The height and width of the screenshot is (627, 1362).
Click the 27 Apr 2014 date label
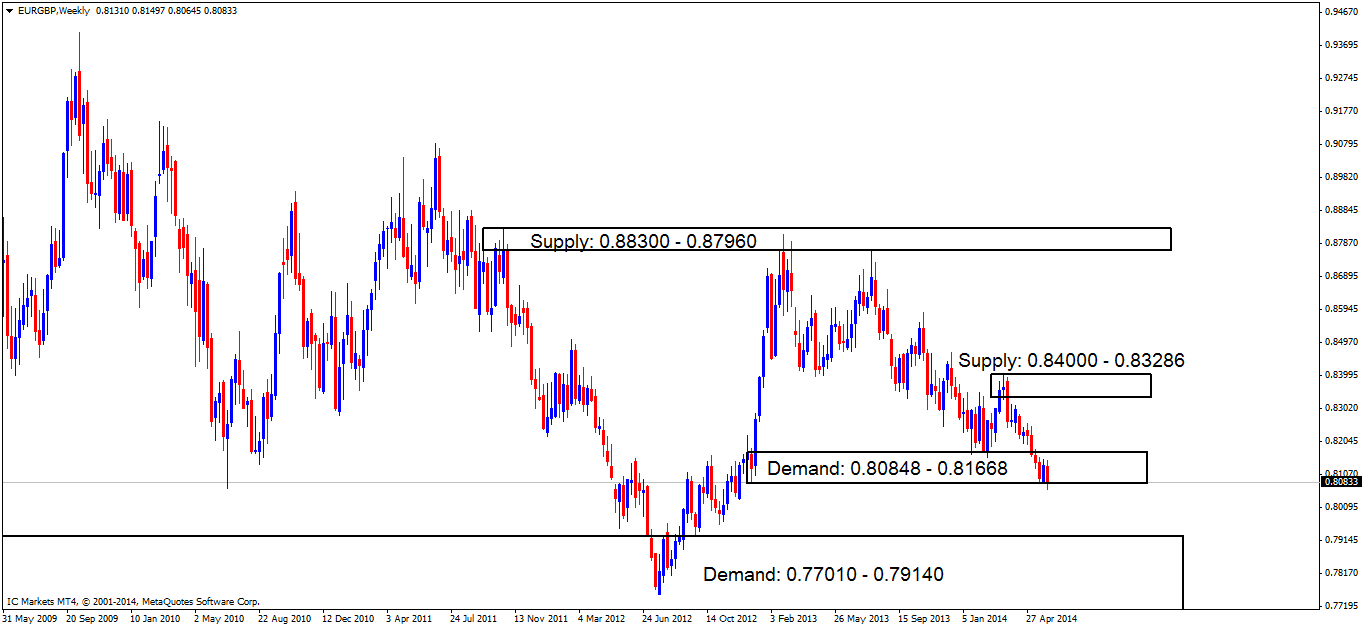click(1050, 619)
